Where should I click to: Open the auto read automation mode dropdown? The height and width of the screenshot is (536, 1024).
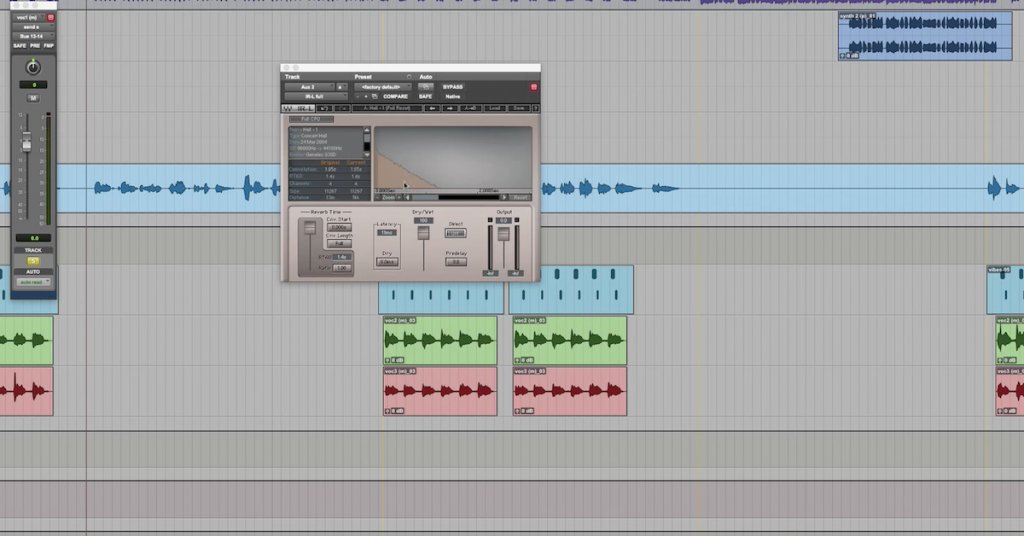click(x=33, y=282)
